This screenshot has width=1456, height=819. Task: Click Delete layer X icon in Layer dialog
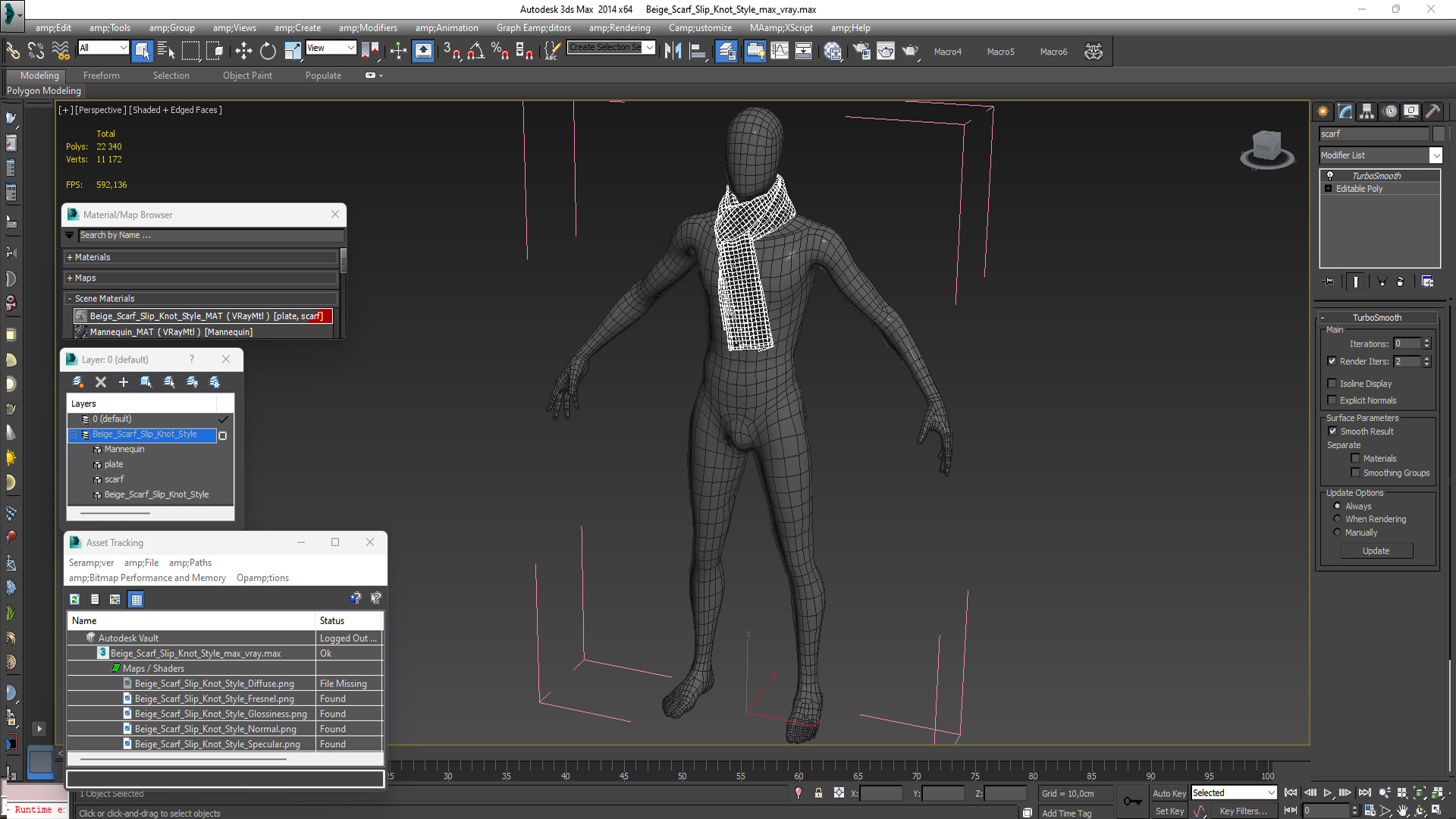[x=101, y=382]
